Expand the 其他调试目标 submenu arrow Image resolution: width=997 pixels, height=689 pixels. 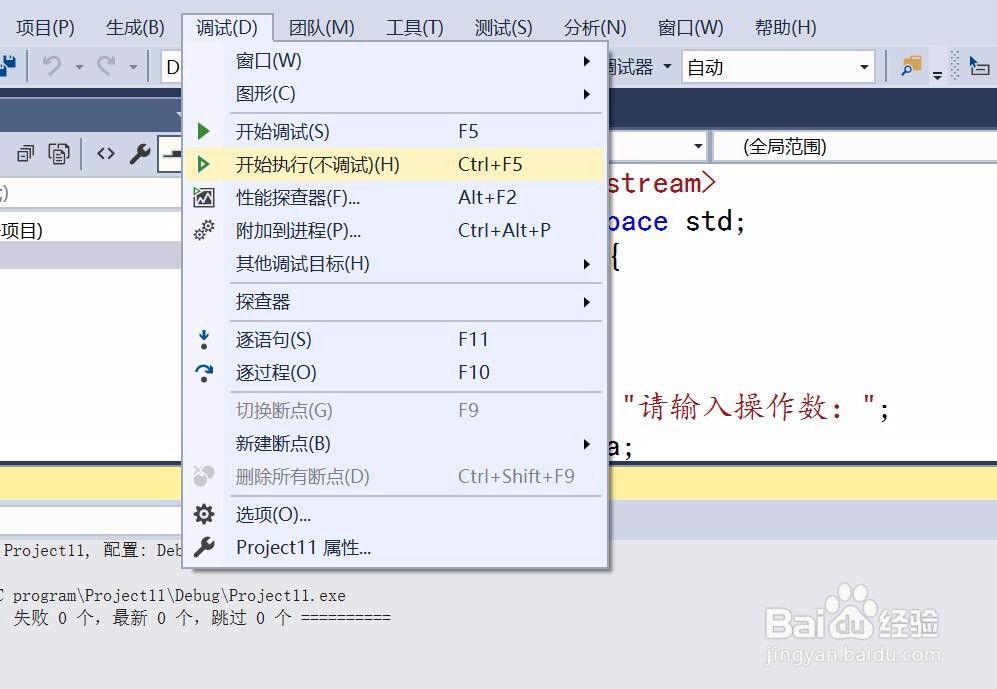(587, 264)
